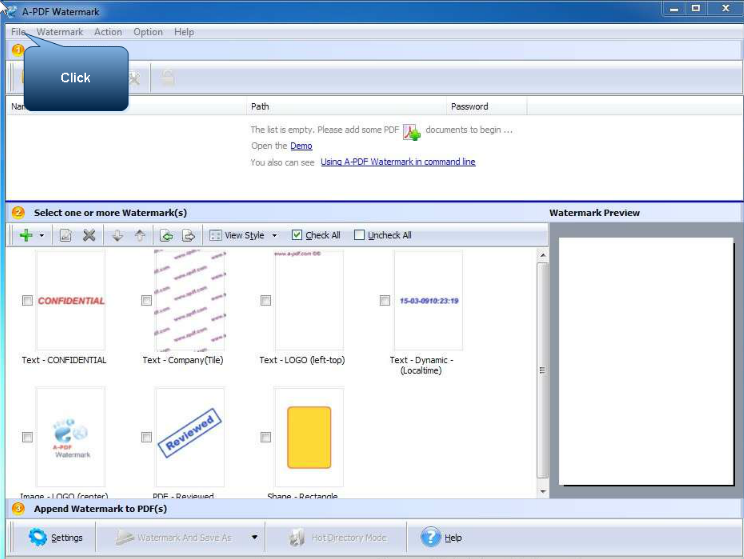Click the move watermark down arrow icon
The image size is (744, 559).
(117, 235)
